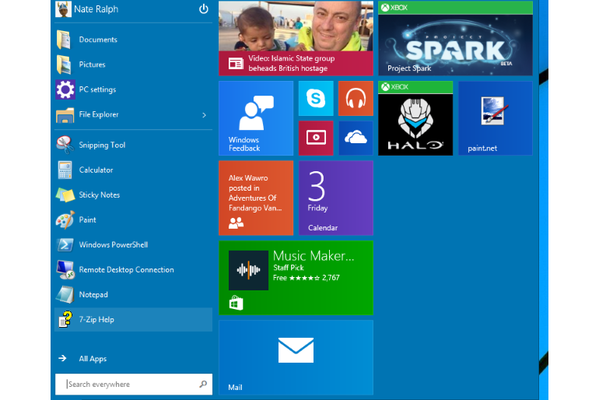Click the power button icon
Viewport: 600px width, 400px height.
(x=204, y=9)
